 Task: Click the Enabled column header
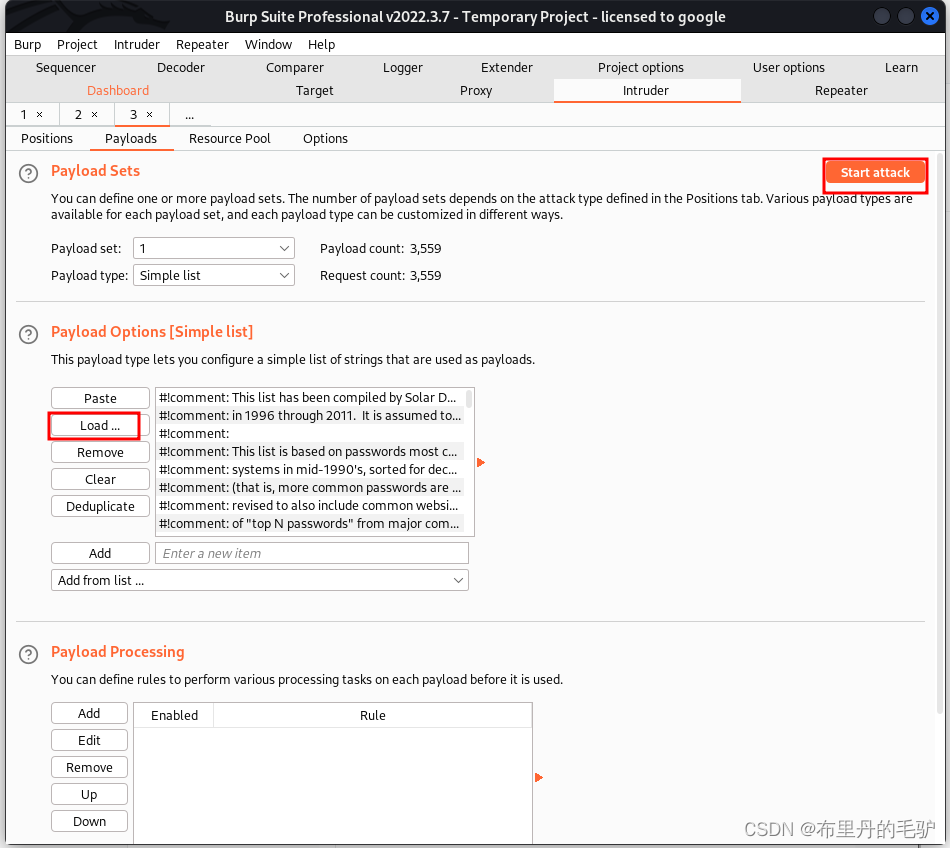coord(174,715)
